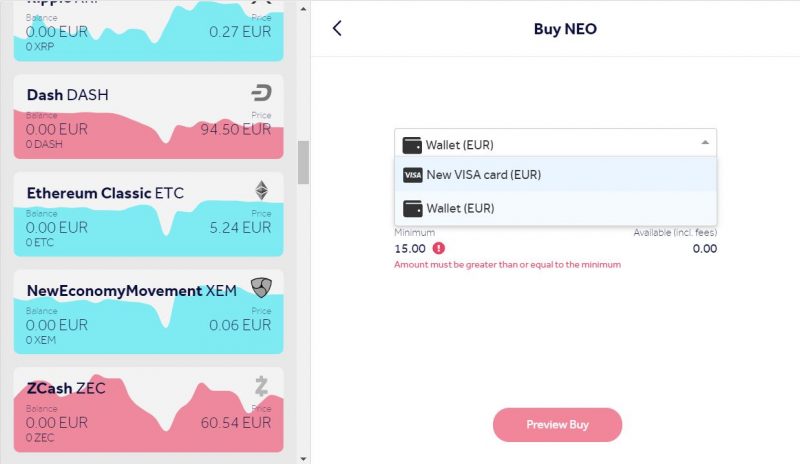
Task: Go back using the left arrow
Action: (x=337, y=28)
